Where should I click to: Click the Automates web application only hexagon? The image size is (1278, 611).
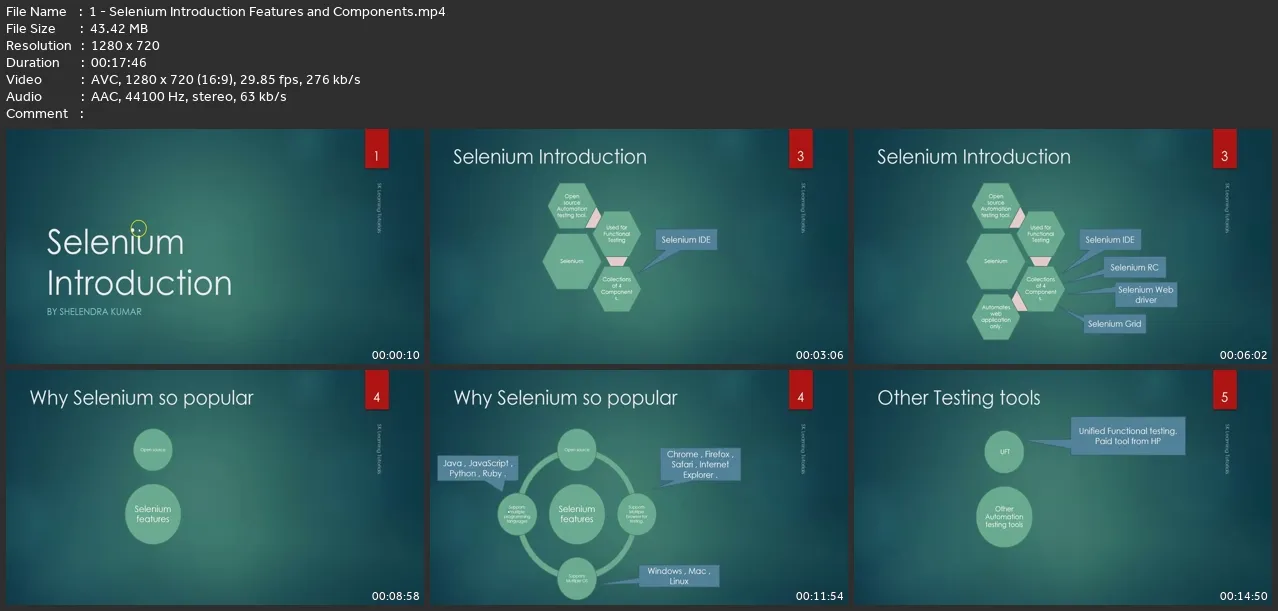pyautogui.click(x=995, y=318)
